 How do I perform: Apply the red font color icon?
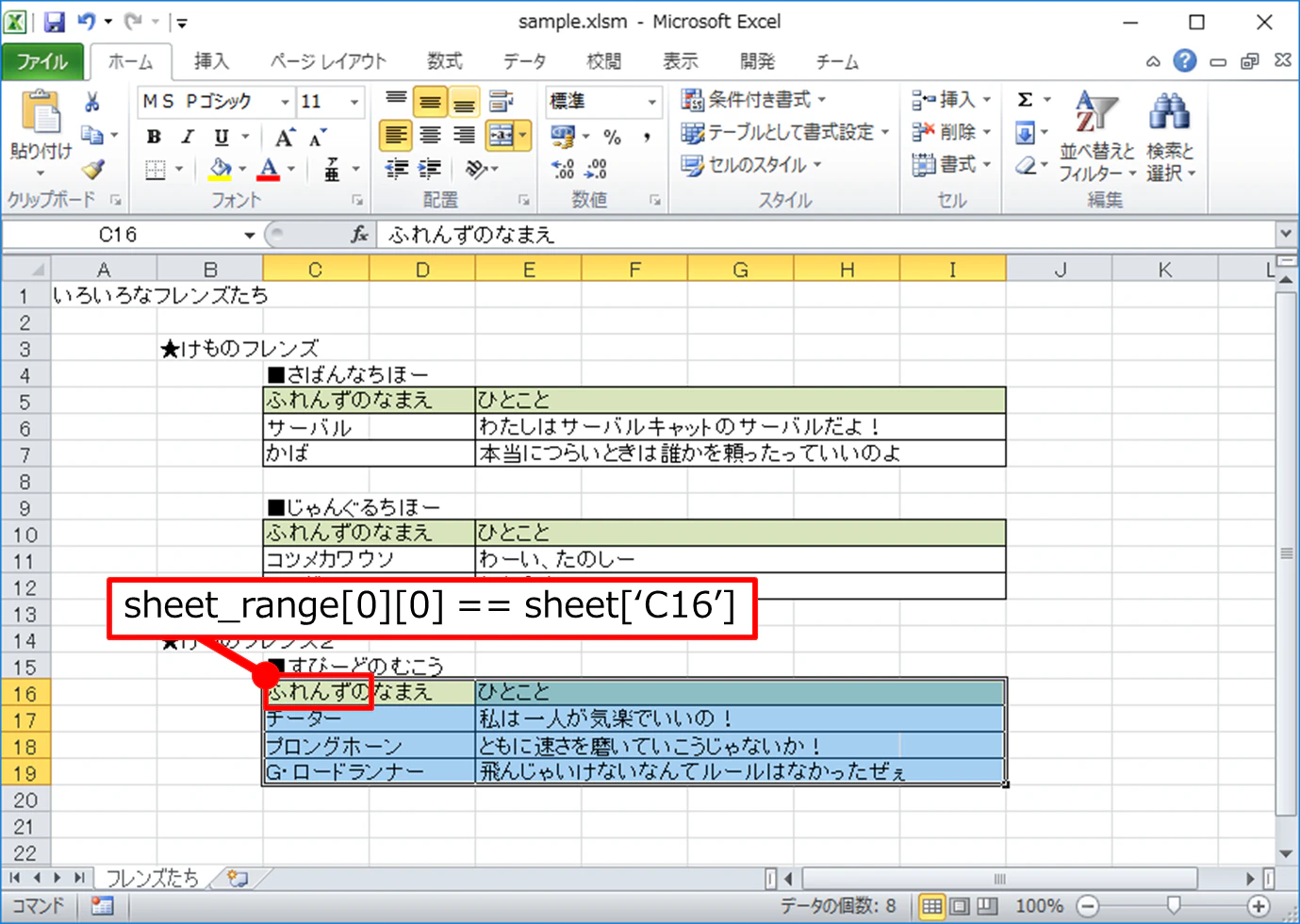pos(269,169)
